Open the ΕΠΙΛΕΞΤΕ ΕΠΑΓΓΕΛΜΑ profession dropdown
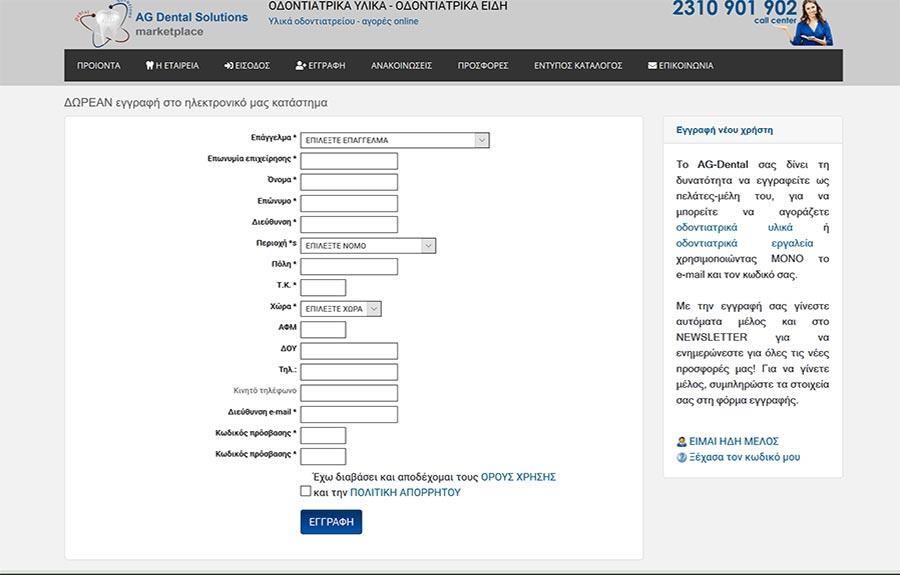The height and width of the screenshot is (575, 900). tap(395, 140)
